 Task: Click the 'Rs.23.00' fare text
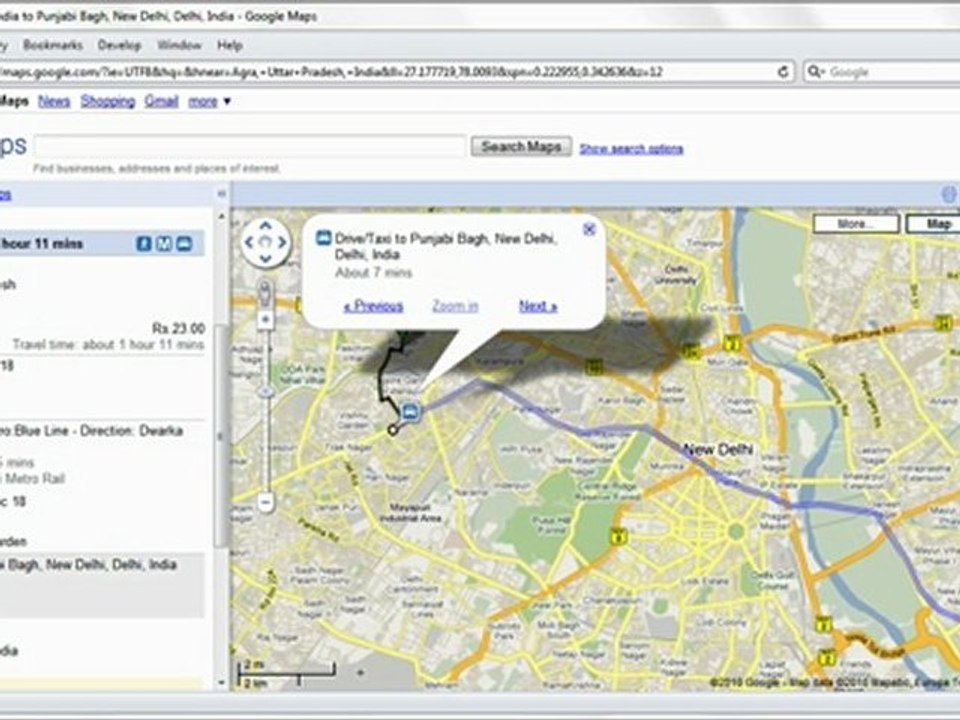coord(179,329)
